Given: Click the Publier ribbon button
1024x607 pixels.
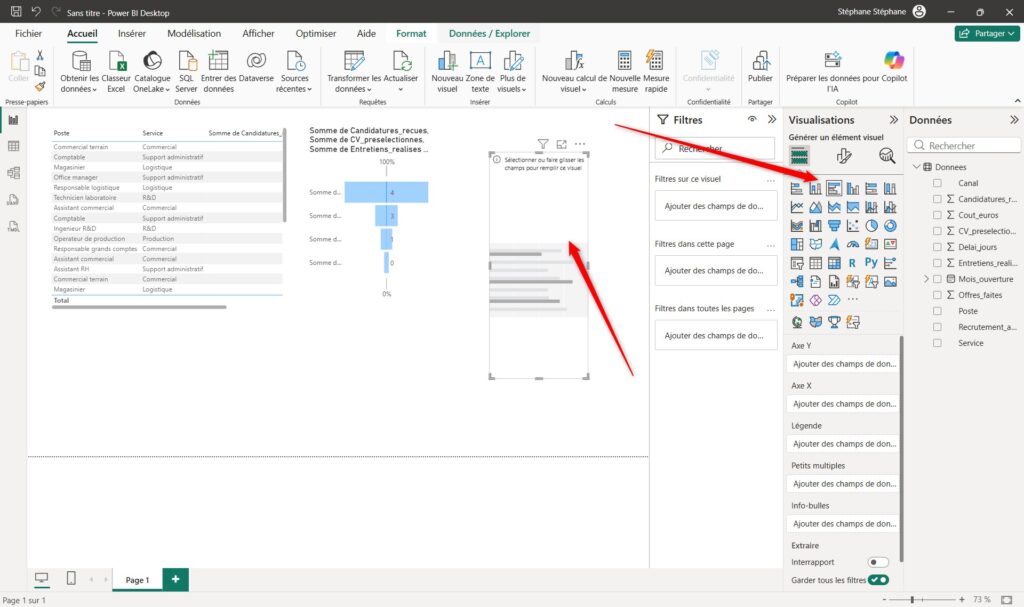Looking at the screenshot, I should (760, 67).
